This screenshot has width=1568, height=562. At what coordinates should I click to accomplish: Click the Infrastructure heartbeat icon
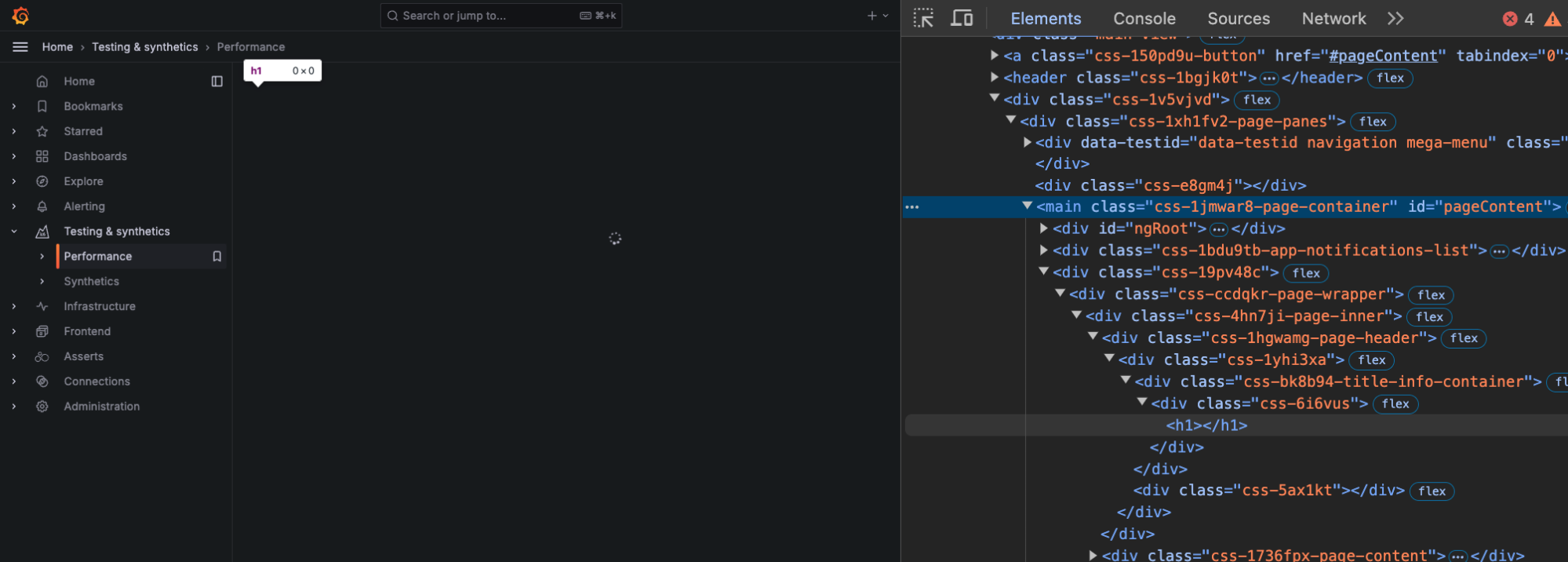click(42, 307)
